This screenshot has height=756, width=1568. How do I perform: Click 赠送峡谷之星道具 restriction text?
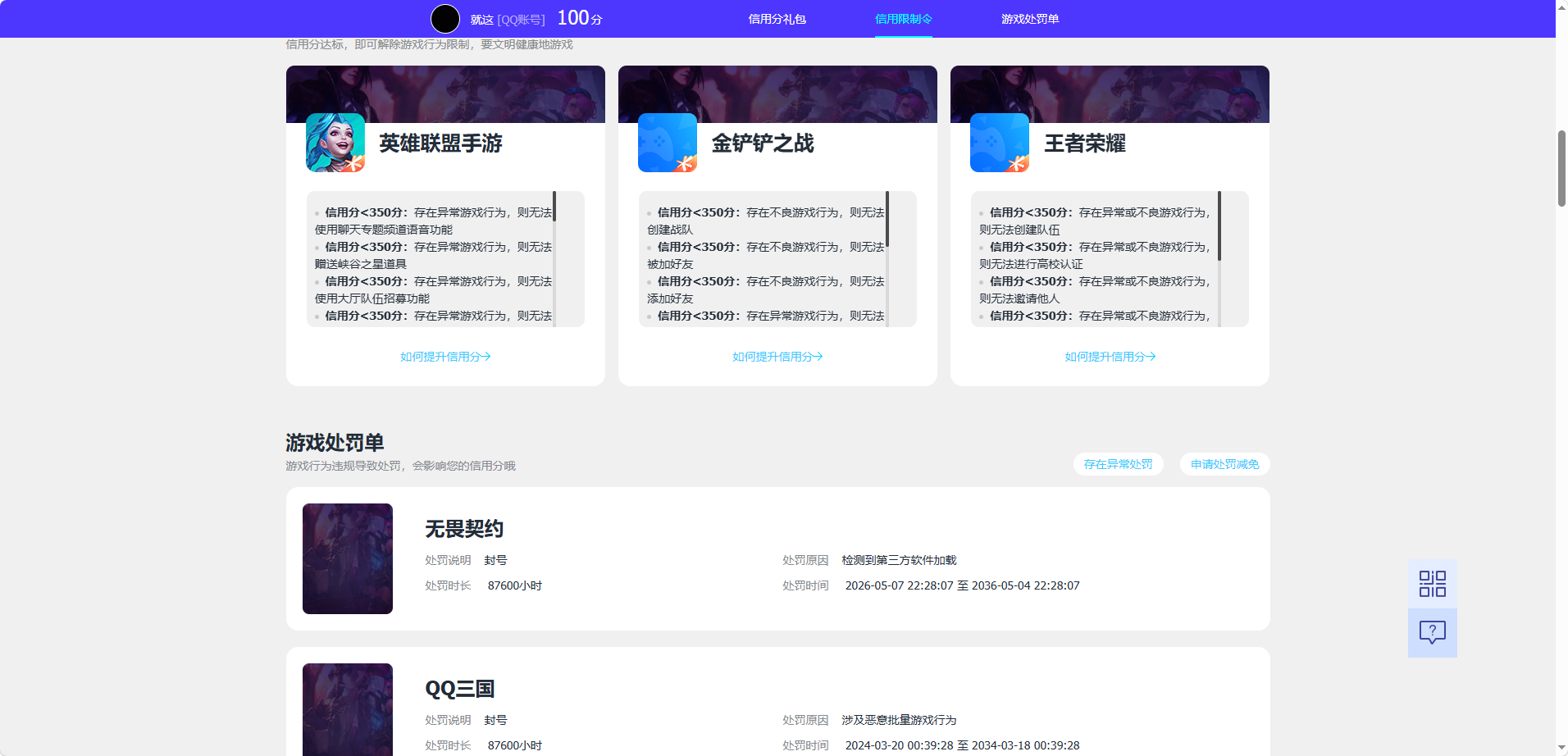click(x=361, y=264)
